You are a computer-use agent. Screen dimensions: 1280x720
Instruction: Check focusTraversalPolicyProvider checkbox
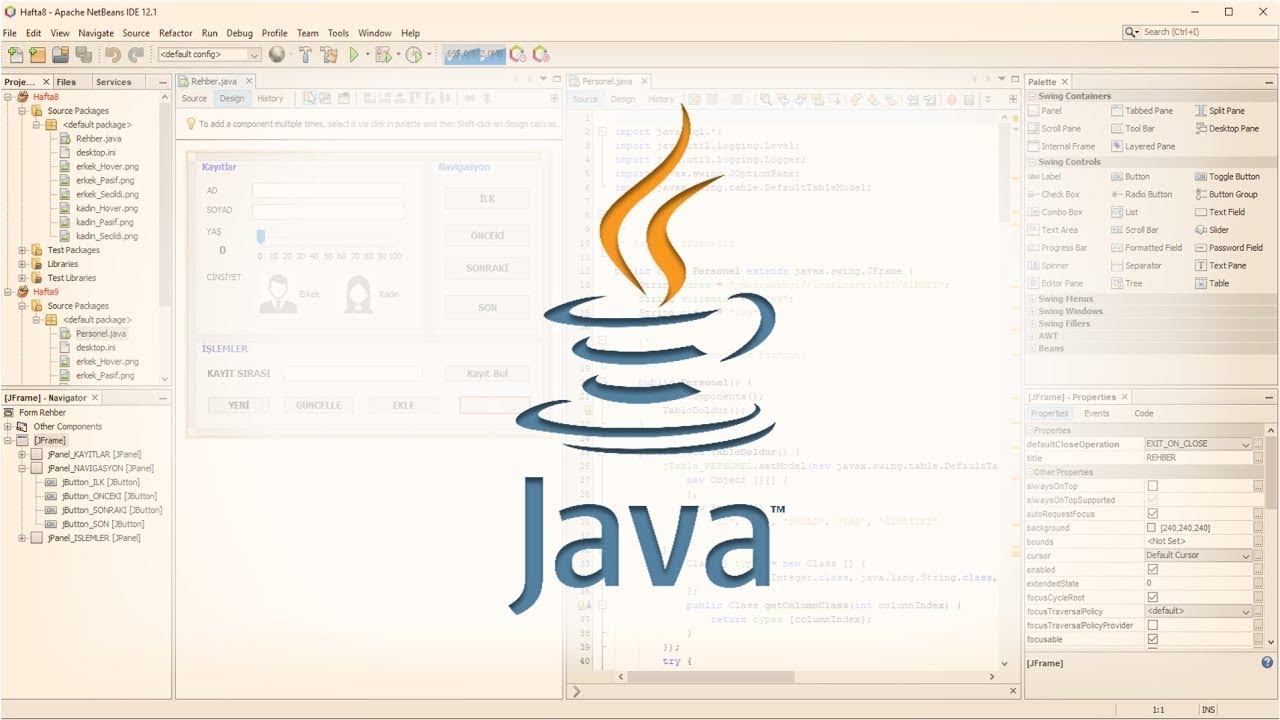[x=1152, y=625]
